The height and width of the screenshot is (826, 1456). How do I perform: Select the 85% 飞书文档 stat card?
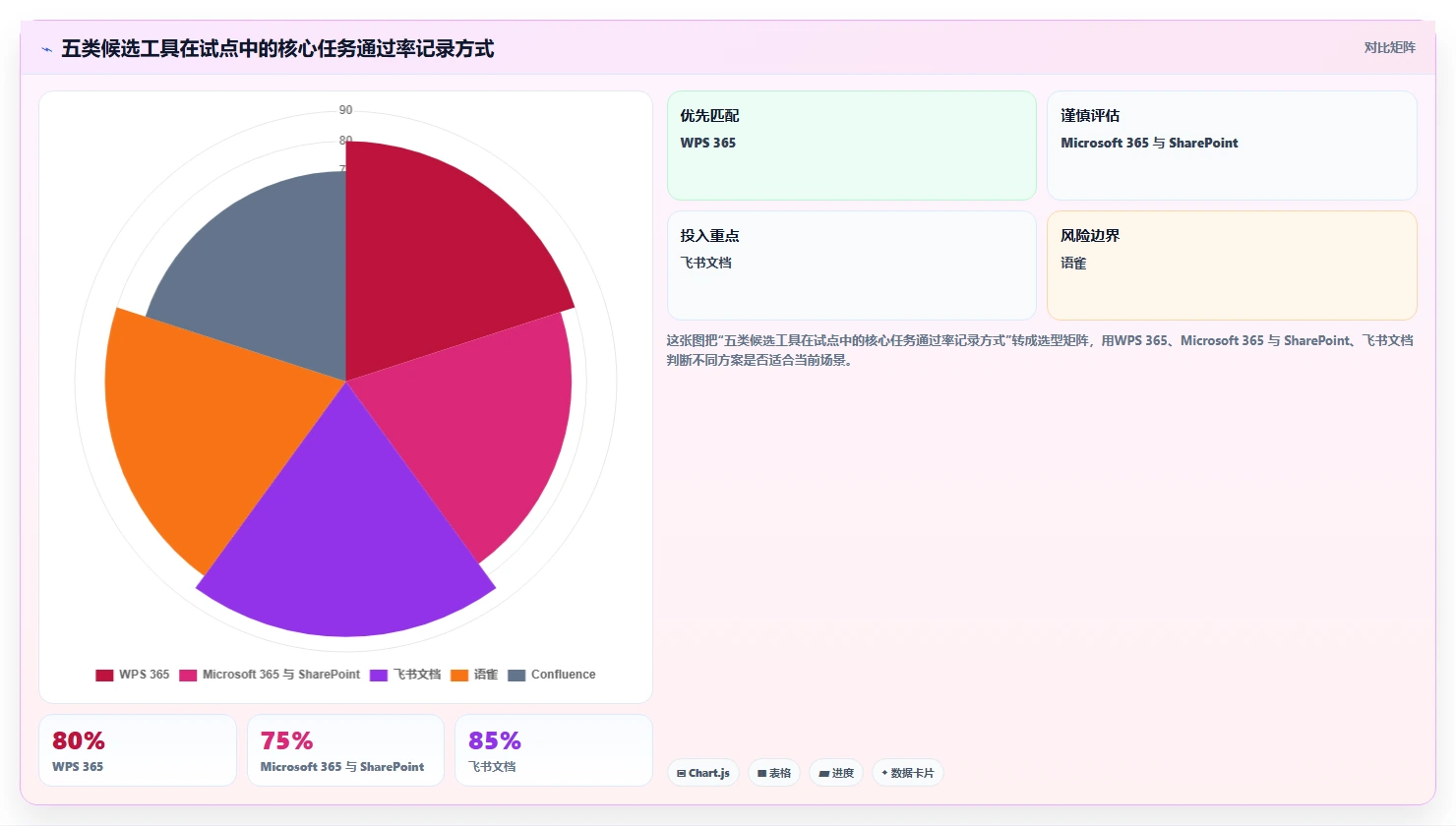[554, 750]
